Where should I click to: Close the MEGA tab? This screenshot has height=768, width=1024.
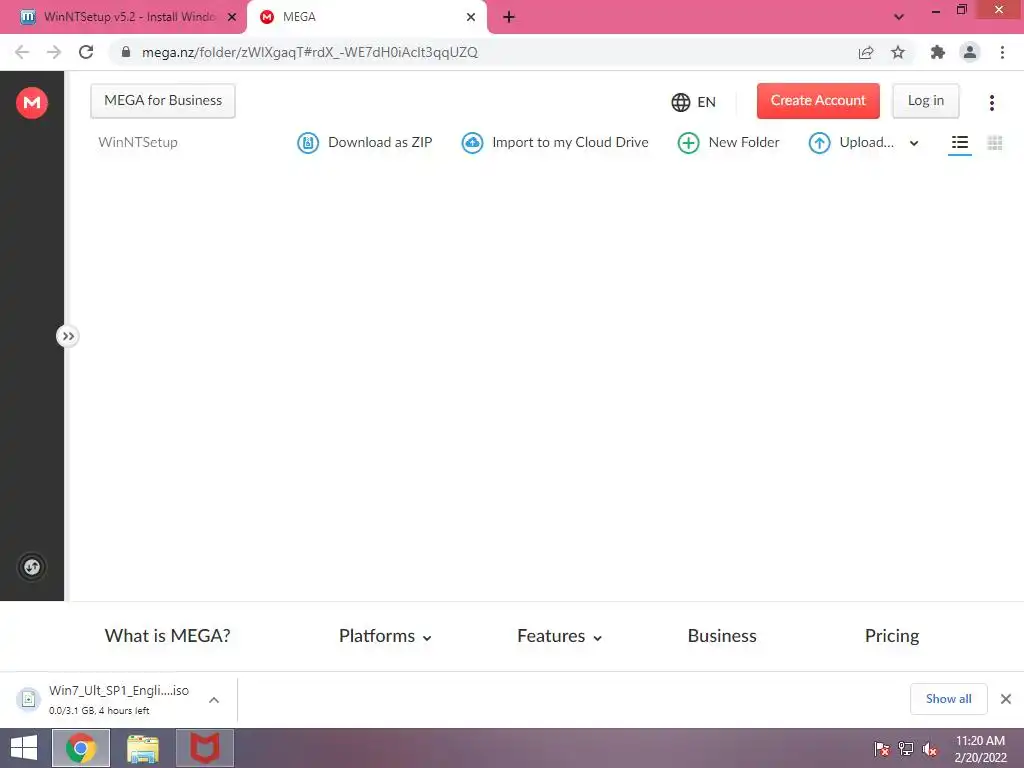[471, 18]
